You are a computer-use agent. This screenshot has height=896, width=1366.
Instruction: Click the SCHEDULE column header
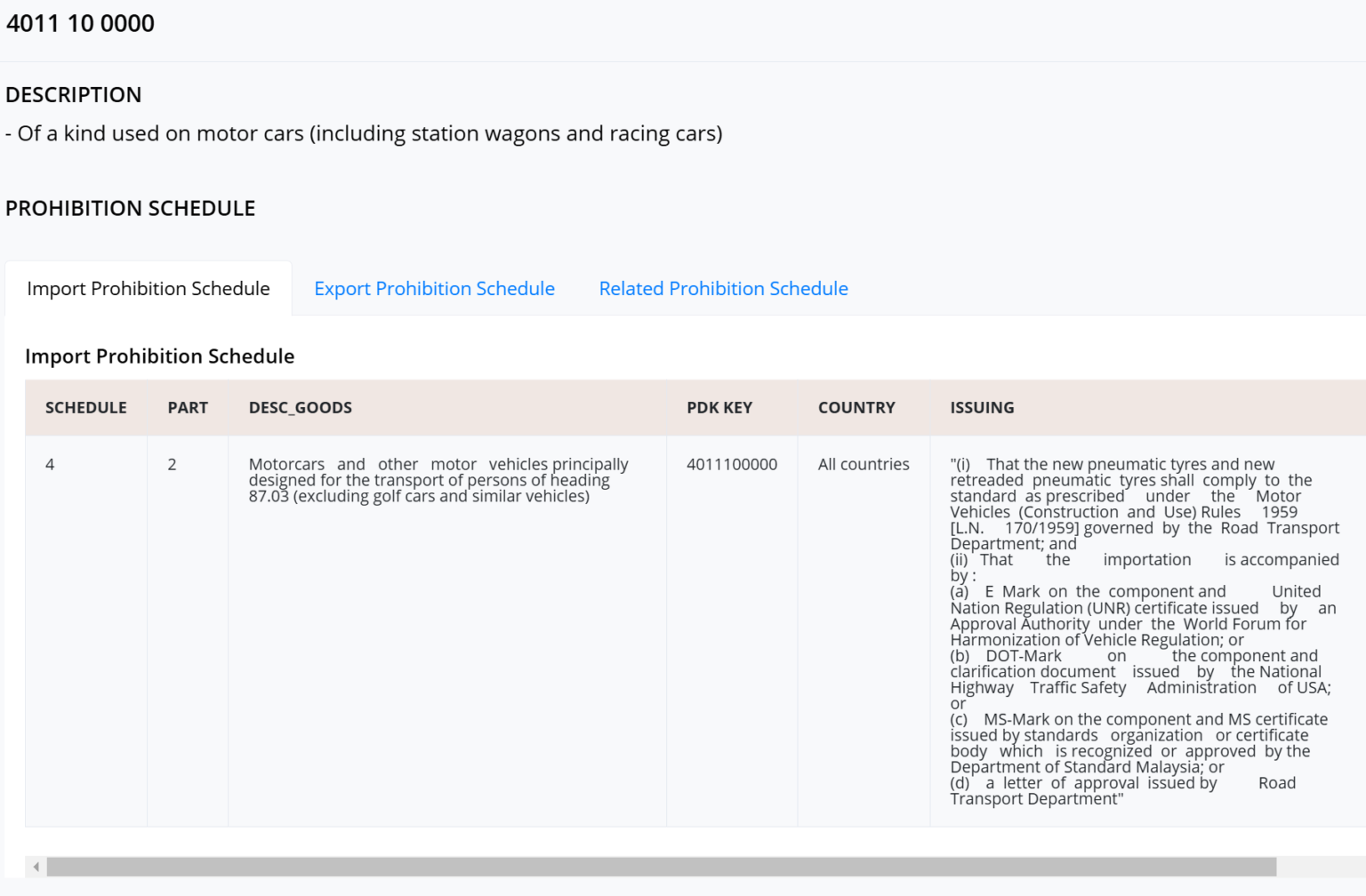click(86, 408)
